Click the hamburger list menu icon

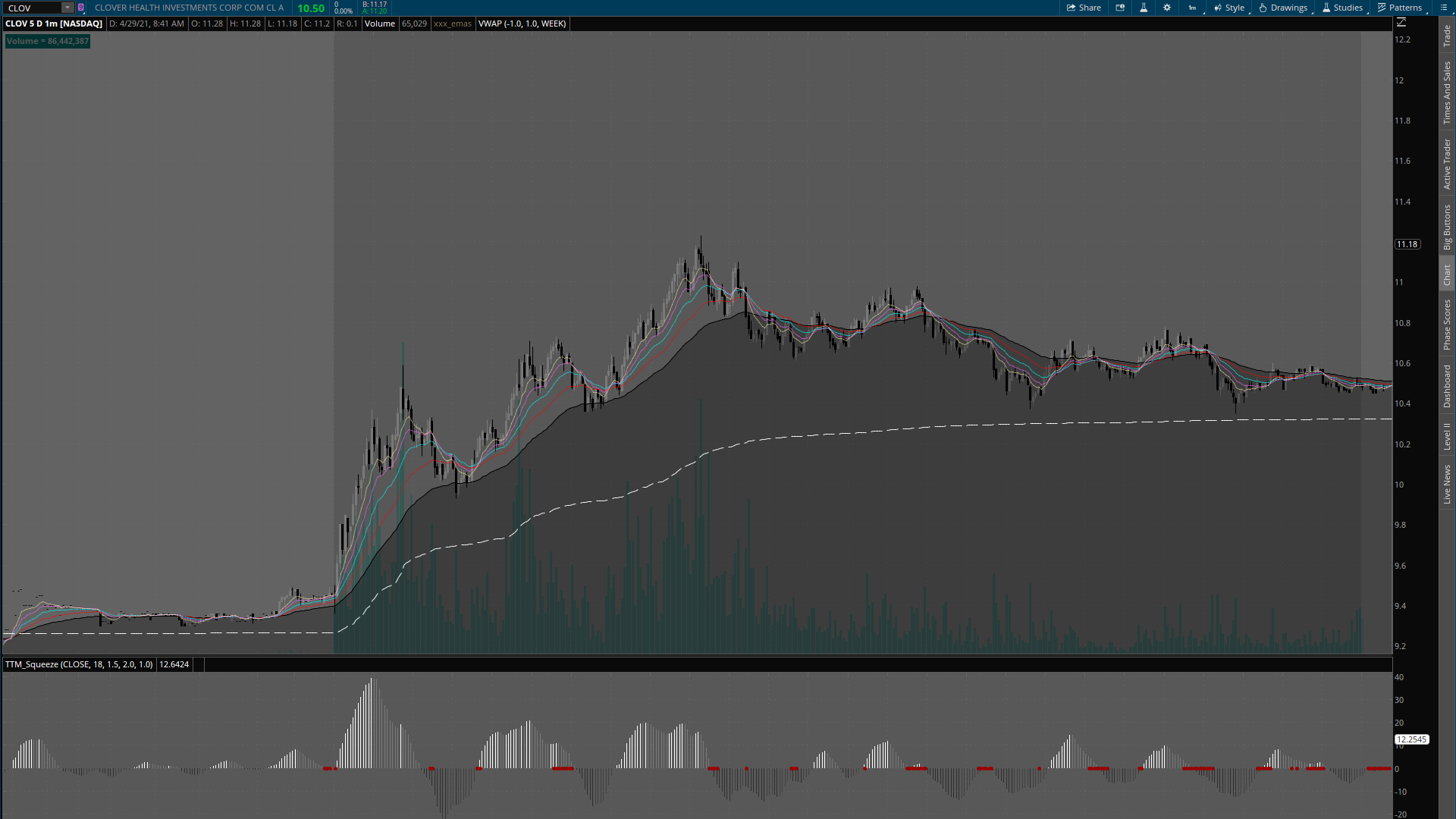click(1443, 8)
